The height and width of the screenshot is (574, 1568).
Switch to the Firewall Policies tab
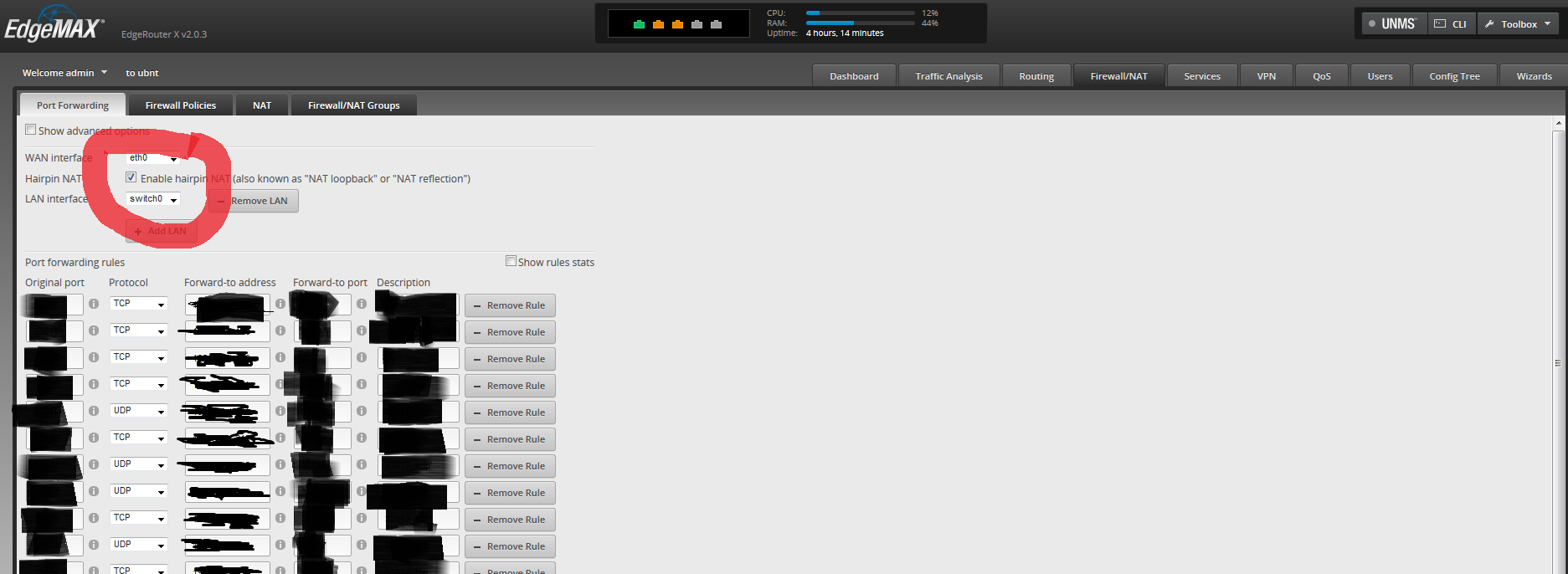[x=180, y=105]
